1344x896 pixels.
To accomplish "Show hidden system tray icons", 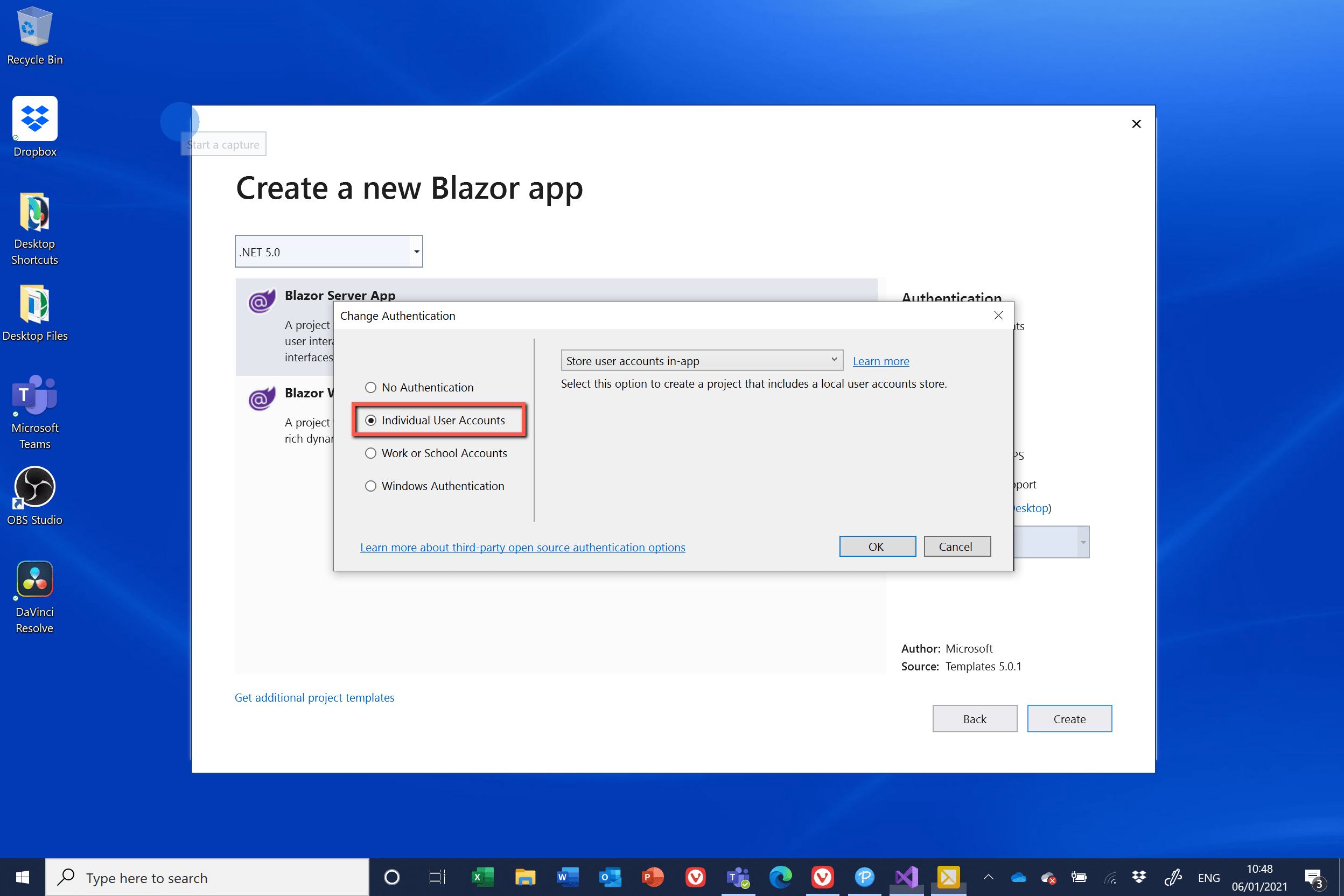I will tap(988, 877).
